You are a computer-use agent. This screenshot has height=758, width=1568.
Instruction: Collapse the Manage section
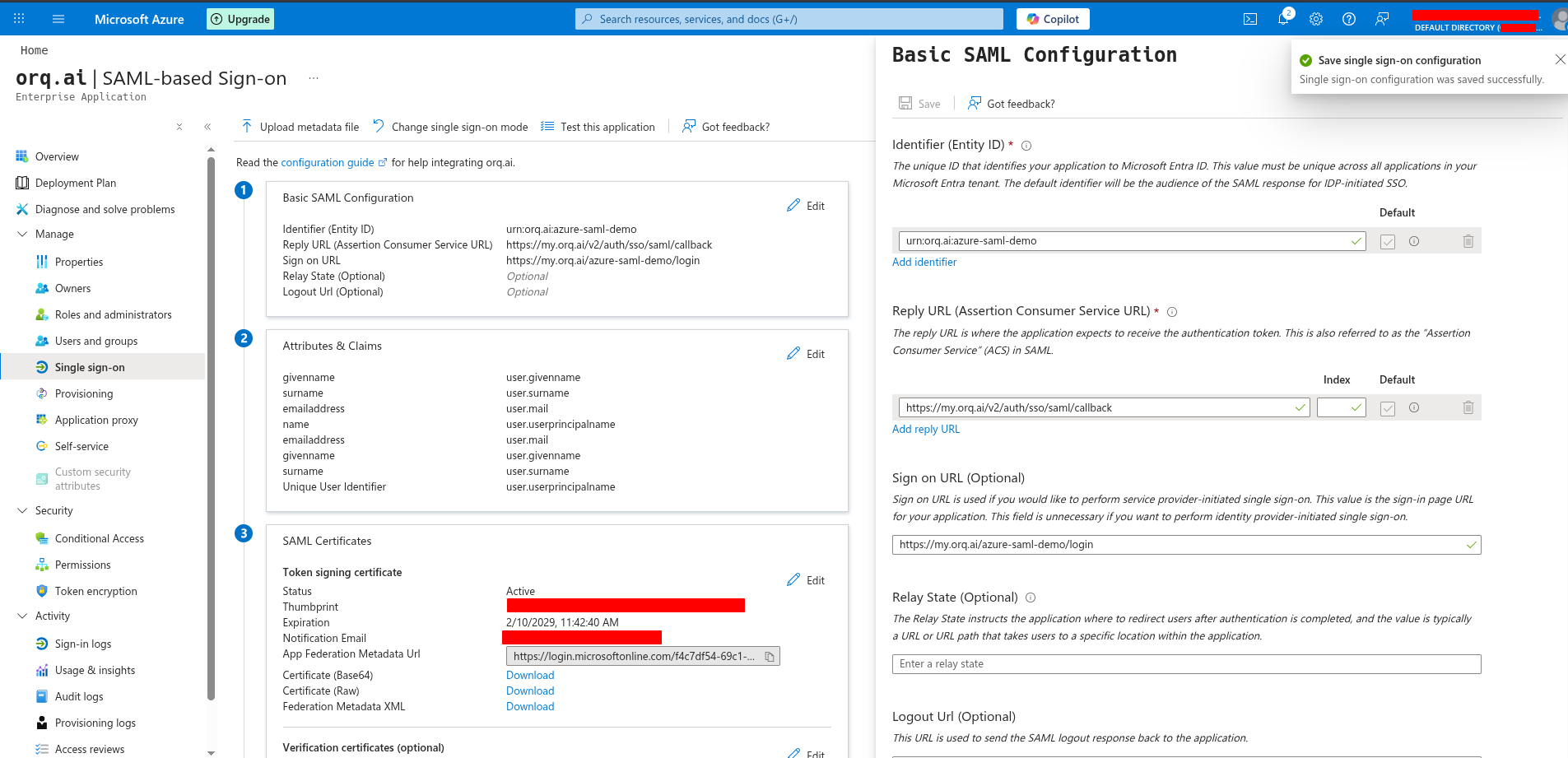(22, 234)
